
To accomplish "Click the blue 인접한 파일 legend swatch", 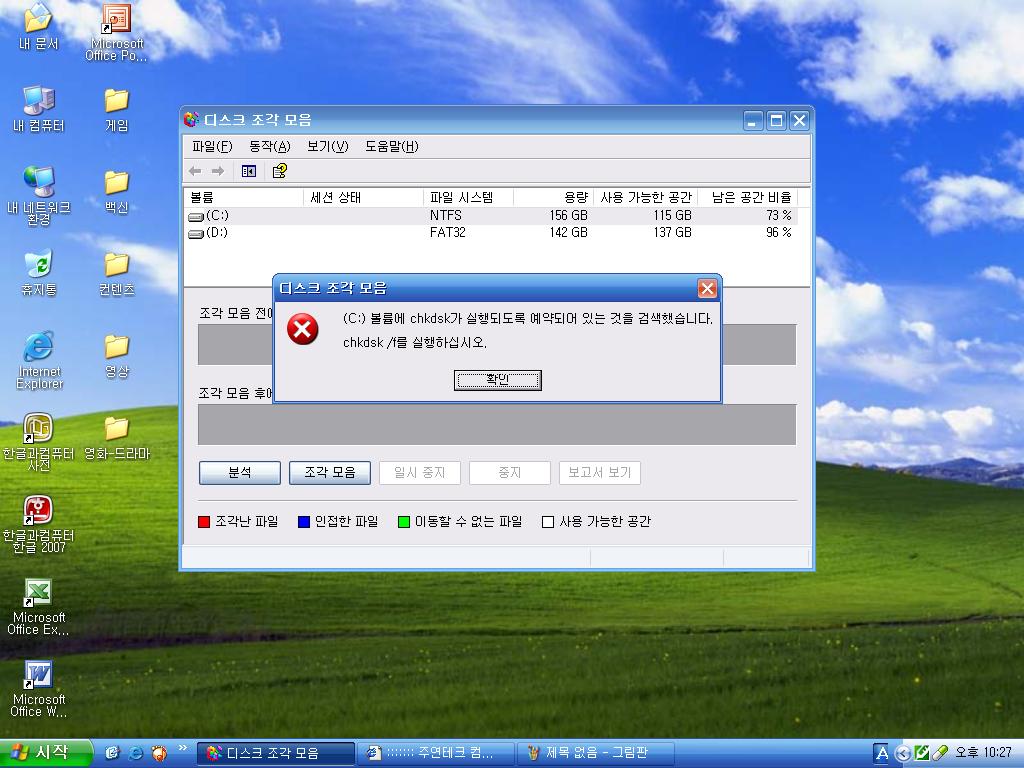I will tap(304, 522).
